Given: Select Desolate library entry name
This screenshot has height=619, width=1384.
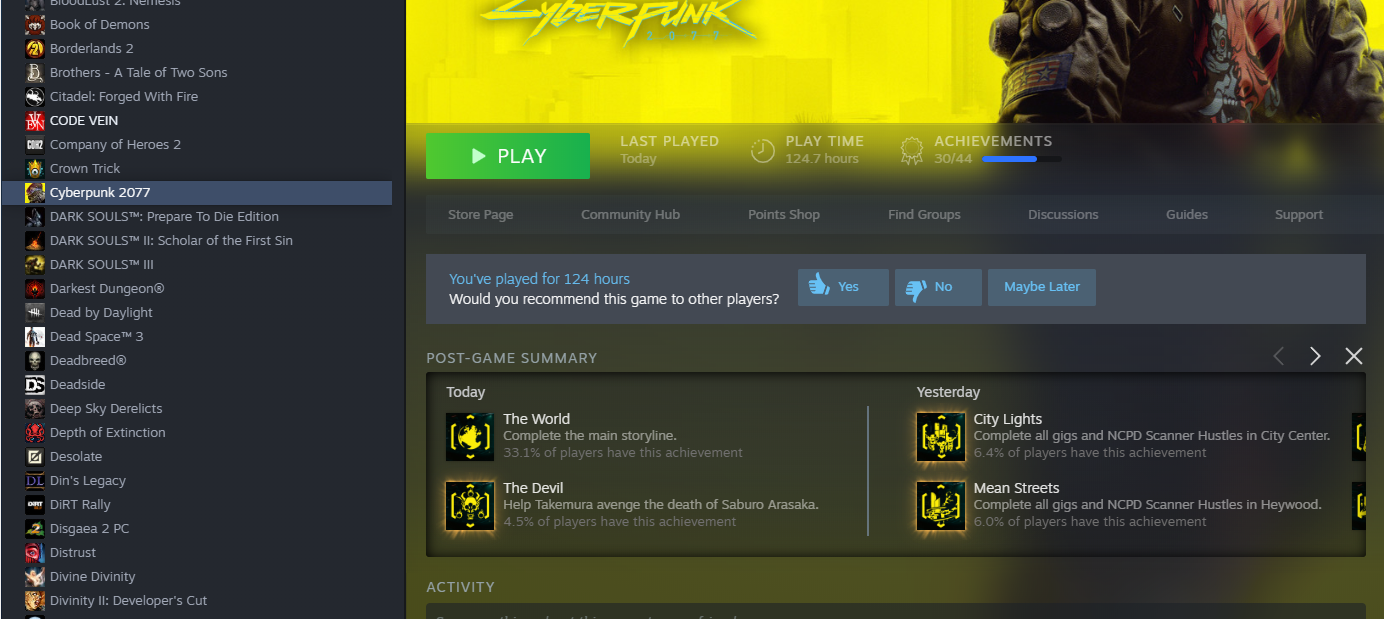Looking at the screenshot, I should coord(76,456).
